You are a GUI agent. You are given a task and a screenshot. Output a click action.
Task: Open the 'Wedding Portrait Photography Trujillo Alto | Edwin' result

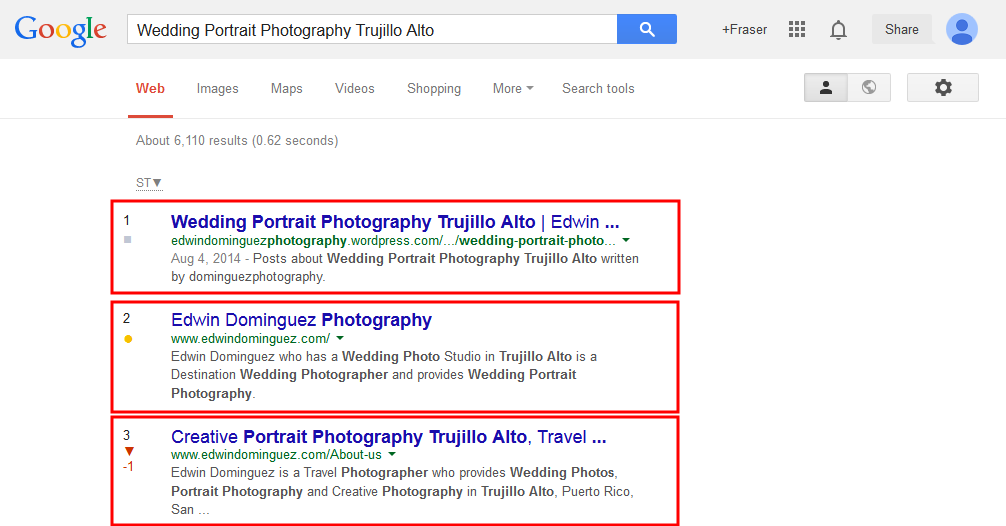pos(395,222)
